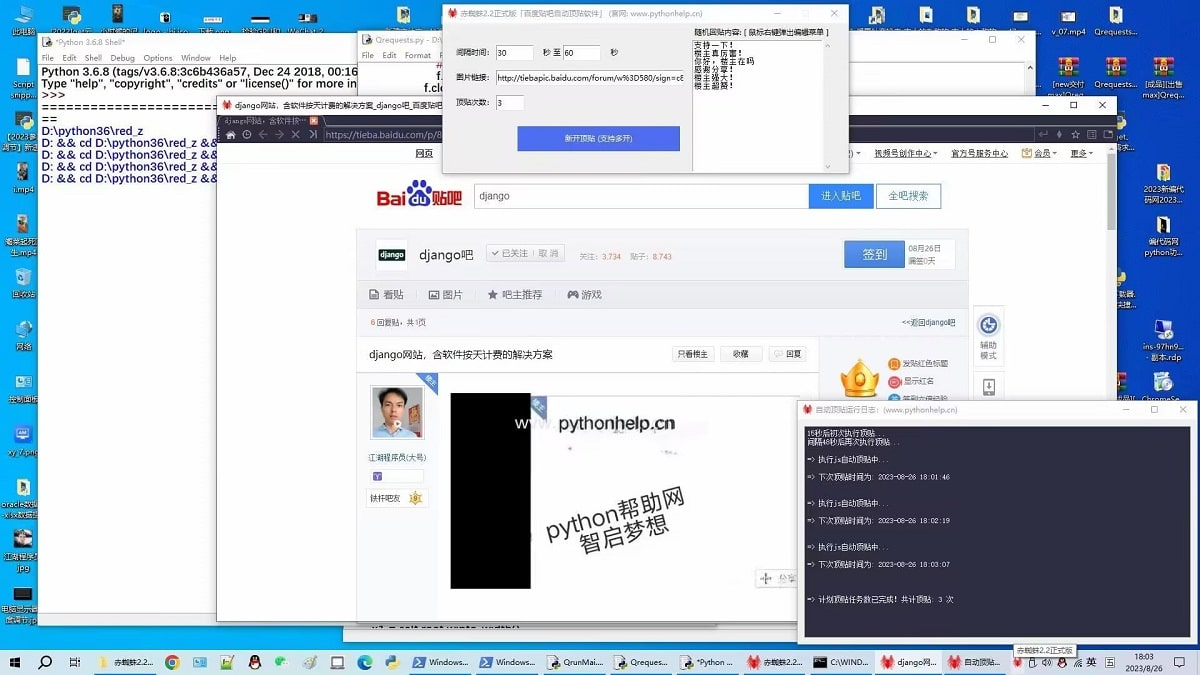Click the browser home icon
This screenshot has width=1200, height=675.
tap(230, 135)
